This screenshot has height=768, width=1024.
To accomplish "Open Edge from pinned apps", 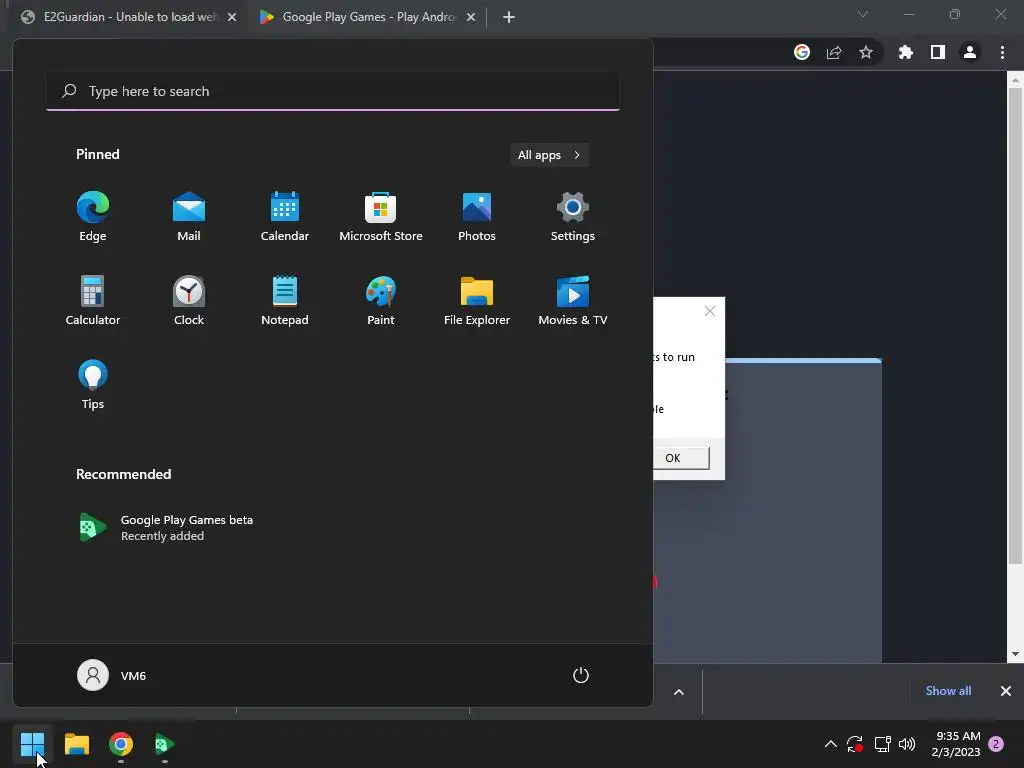I will 93,217.
